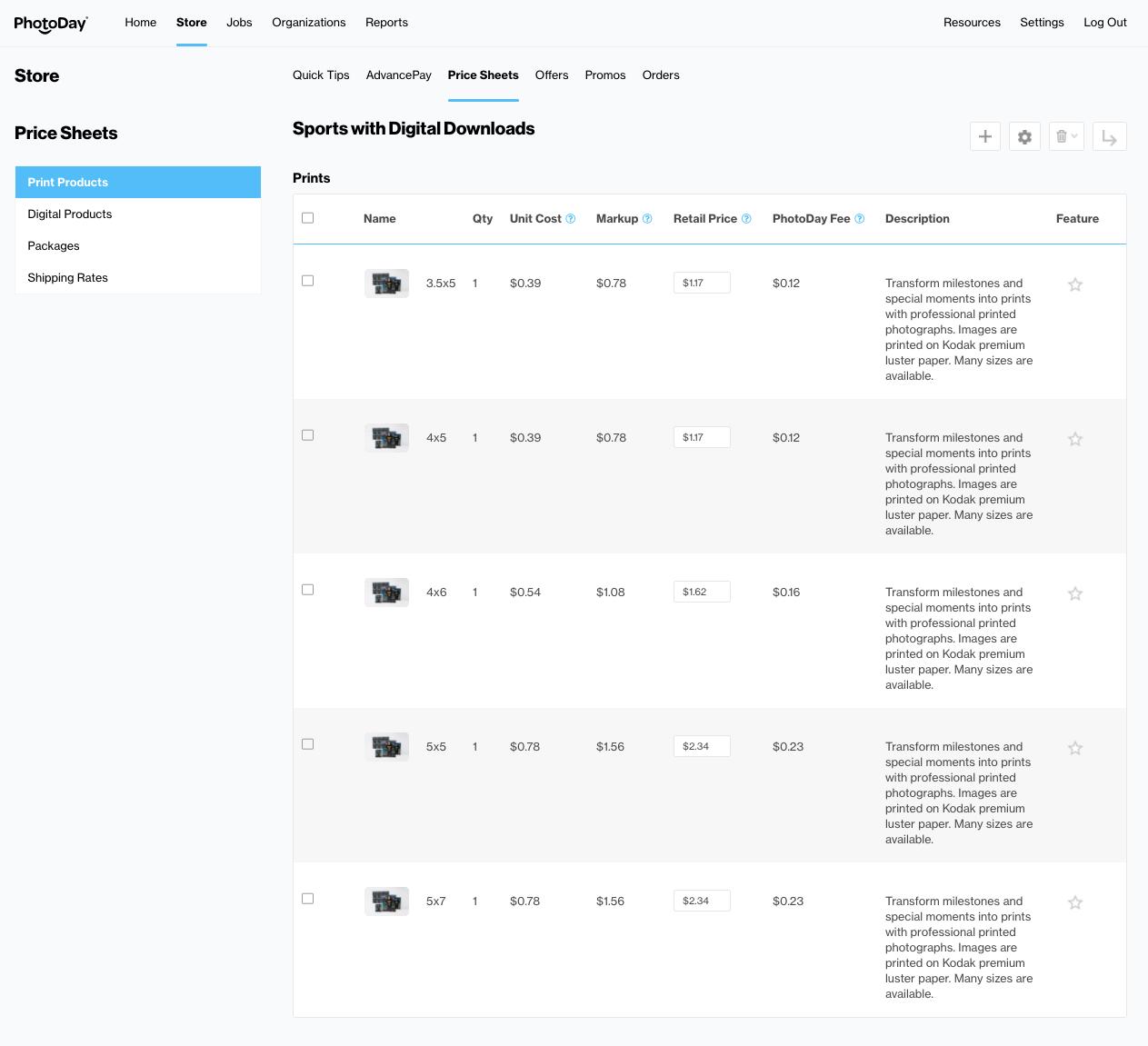Click the export arrow icon
Viewport: 1148px width, 1046px height.
click(1109, 137)
